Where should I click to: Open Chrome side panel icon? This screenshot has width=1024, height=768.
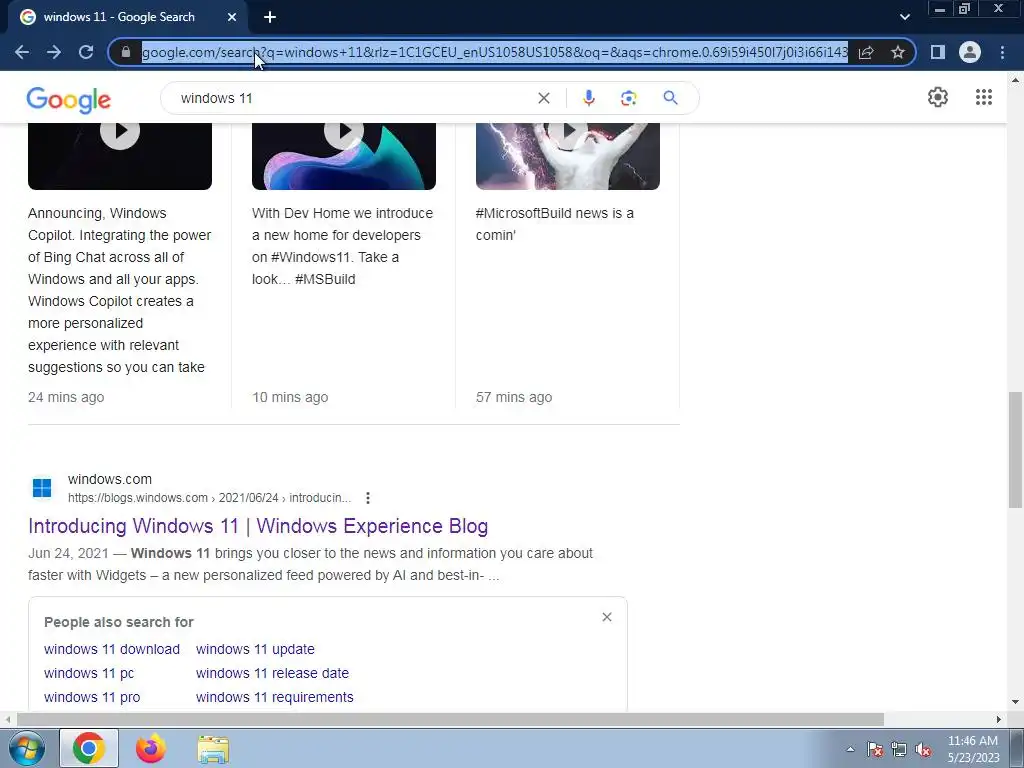click(938, 52)
